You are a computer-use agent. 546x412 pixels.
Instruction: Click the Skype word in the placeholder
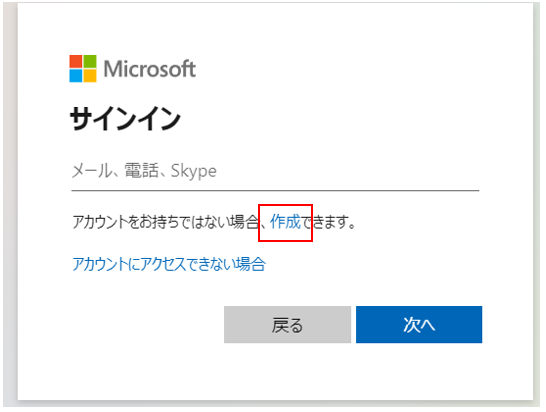tap(194, 171)
